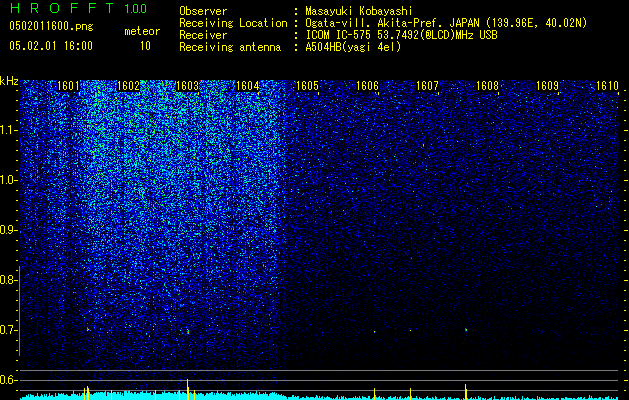This screenshot has height=400, width=629.
Task: Click the HROFFT program title
Action: click(62, 8)
